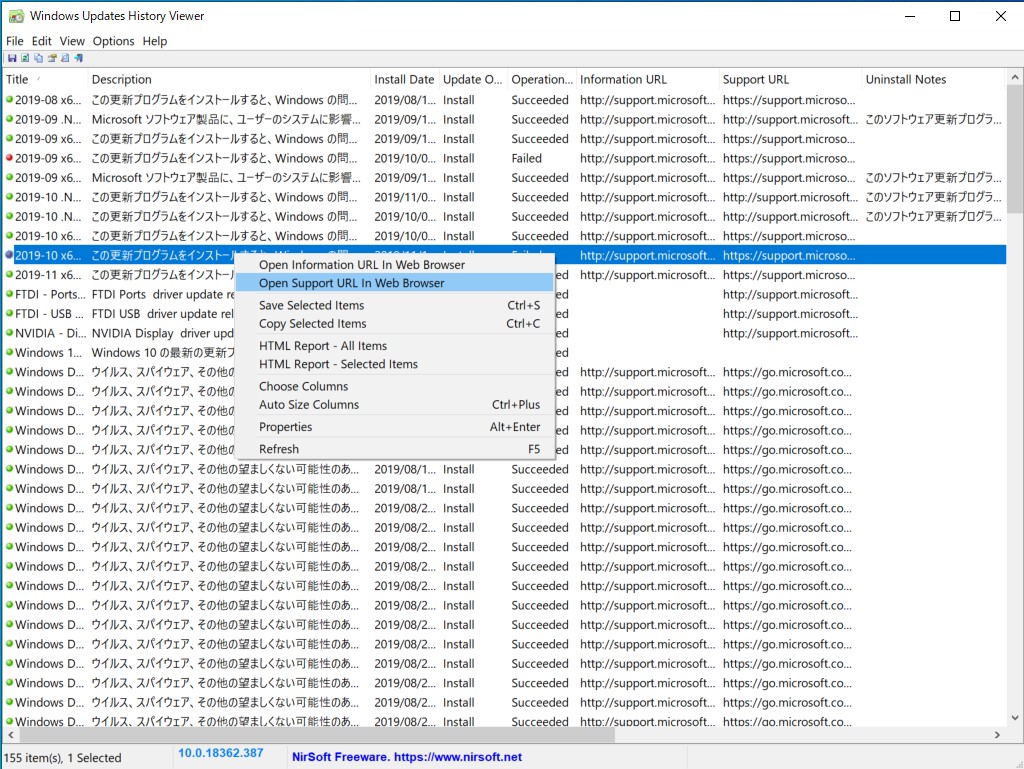This screenshot has width=1024, height=769.
Task: Sort by the Install Date column header
Action: coord(404,79)
